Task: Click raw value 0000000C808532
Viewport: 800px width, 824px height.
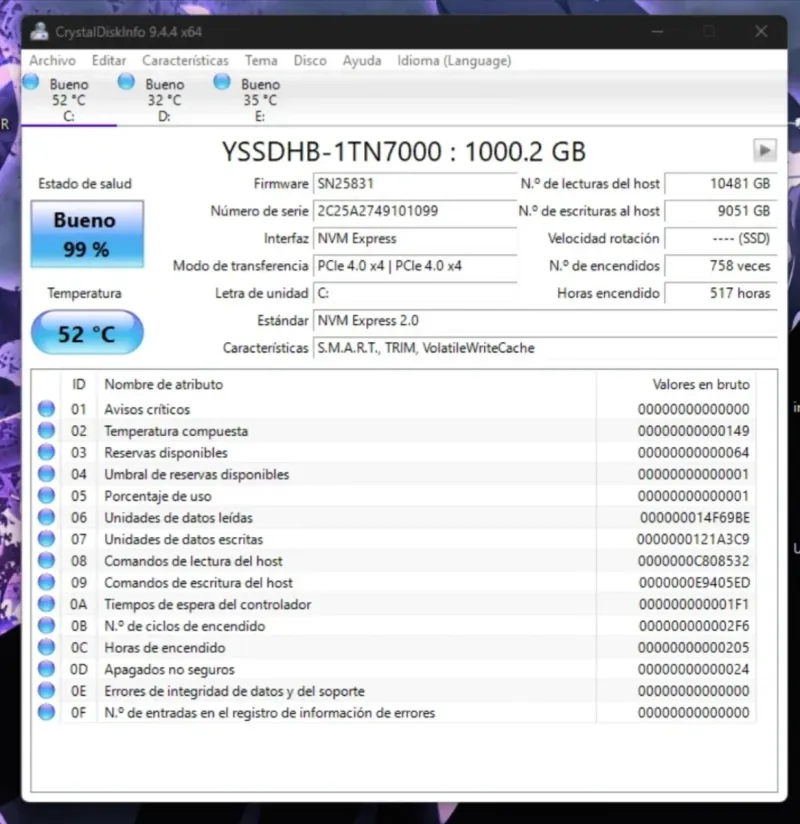Action: coord(694,561)
